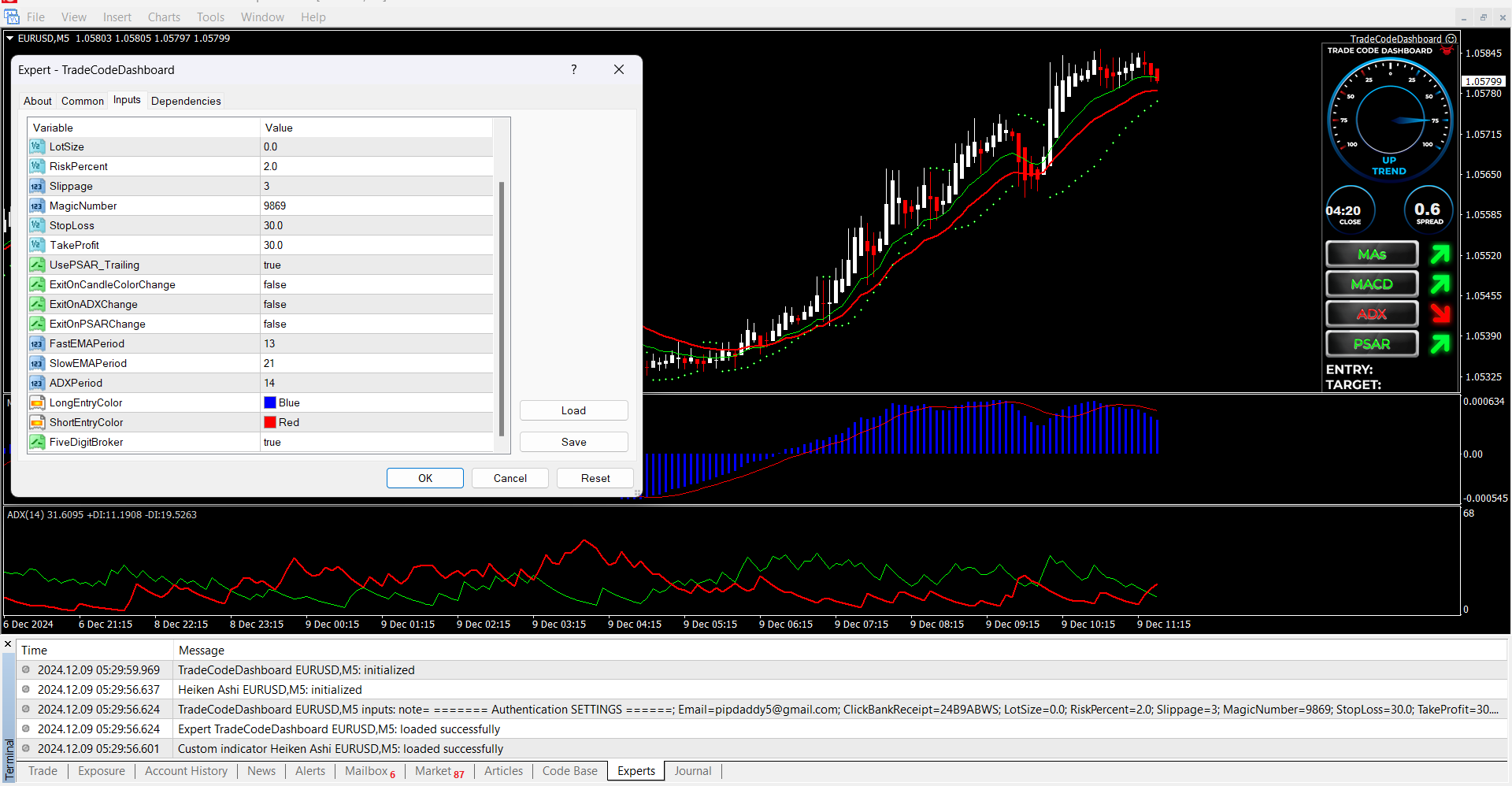Viewport: 1512px width, 786px height.
Task: Open the Journal terminal tab
Action: point(692,771)
